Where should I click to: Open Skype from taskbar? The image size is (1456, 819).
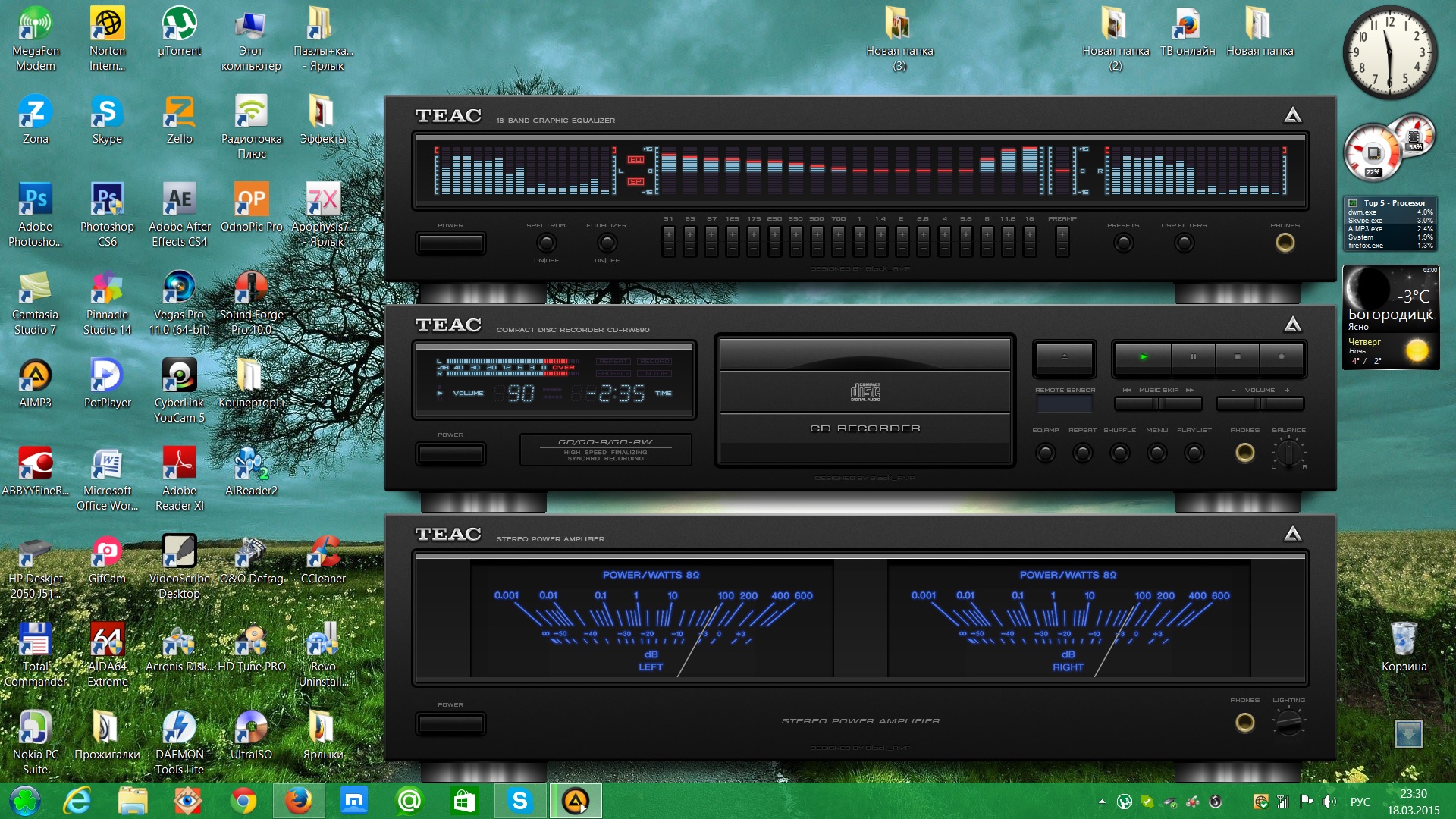pos(517,800)
